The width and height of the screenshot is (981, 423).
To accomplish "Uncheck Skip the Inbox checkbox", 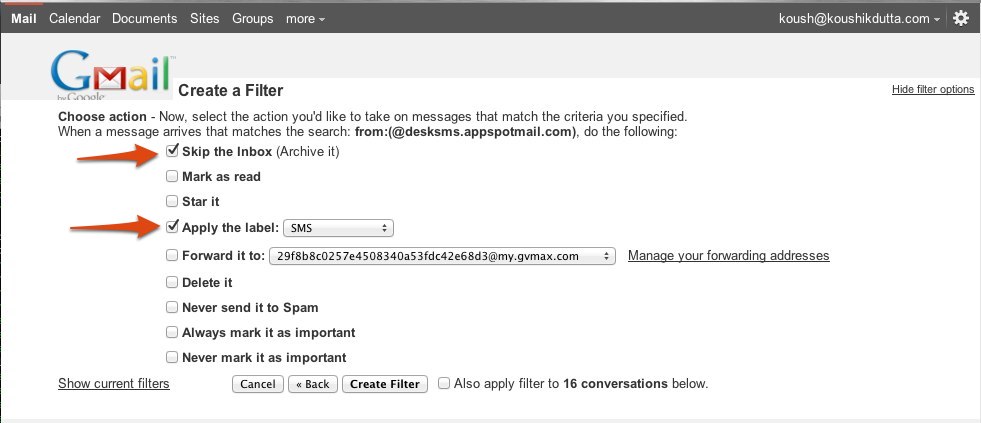I will pyautogui.click(x=173, y=151).
